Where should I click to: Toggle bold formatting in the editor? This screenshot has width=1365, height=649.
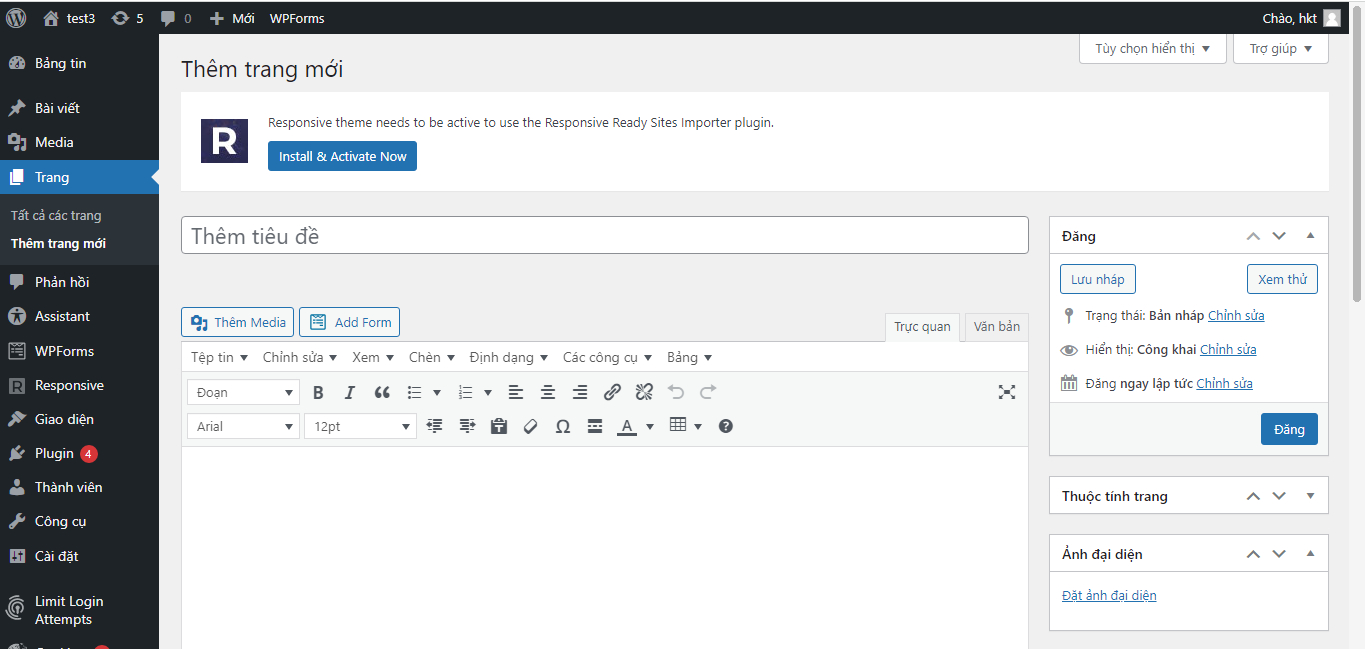[318, 392]
